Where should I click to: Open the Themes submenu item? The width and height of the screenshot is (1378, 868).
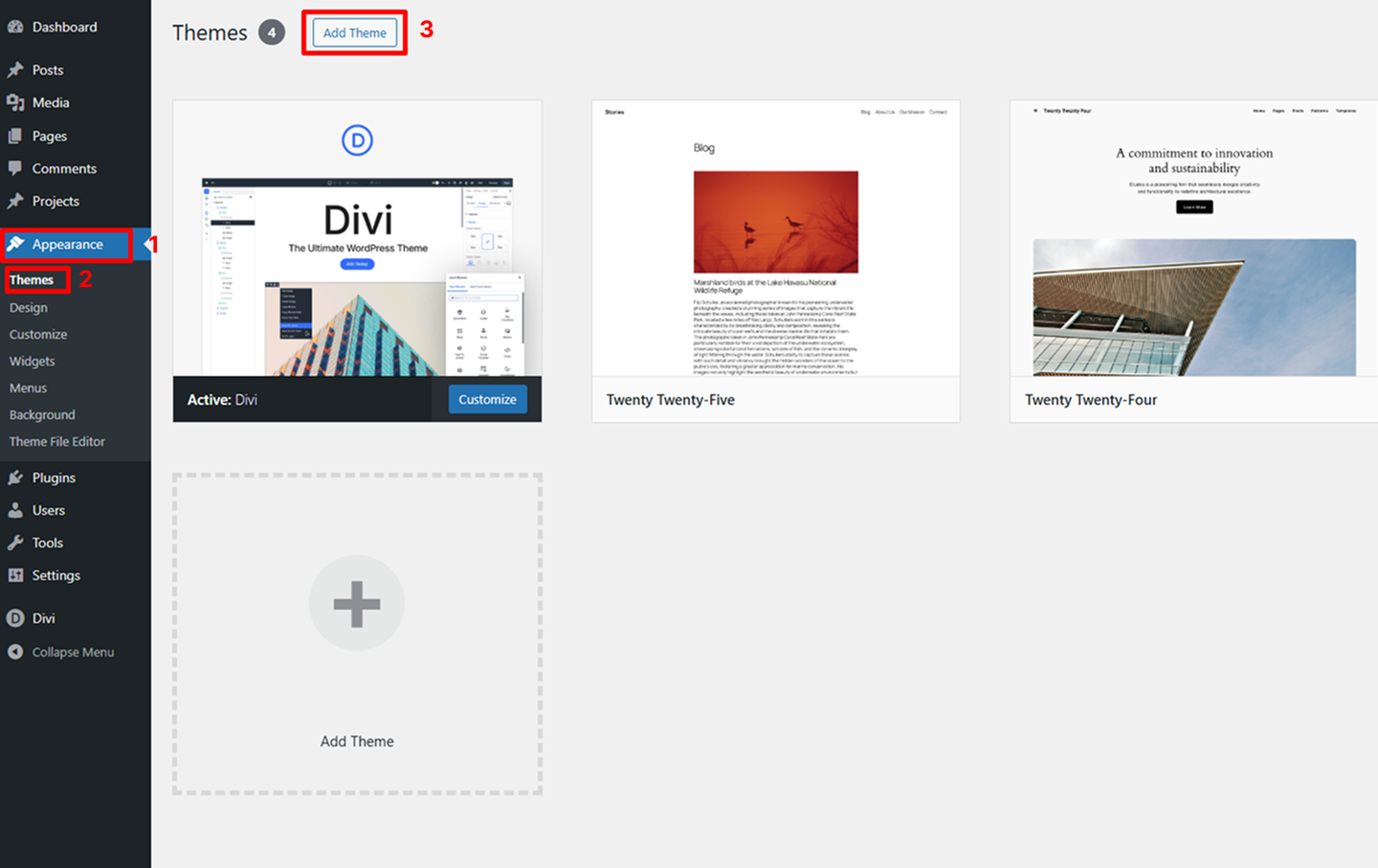32,279
